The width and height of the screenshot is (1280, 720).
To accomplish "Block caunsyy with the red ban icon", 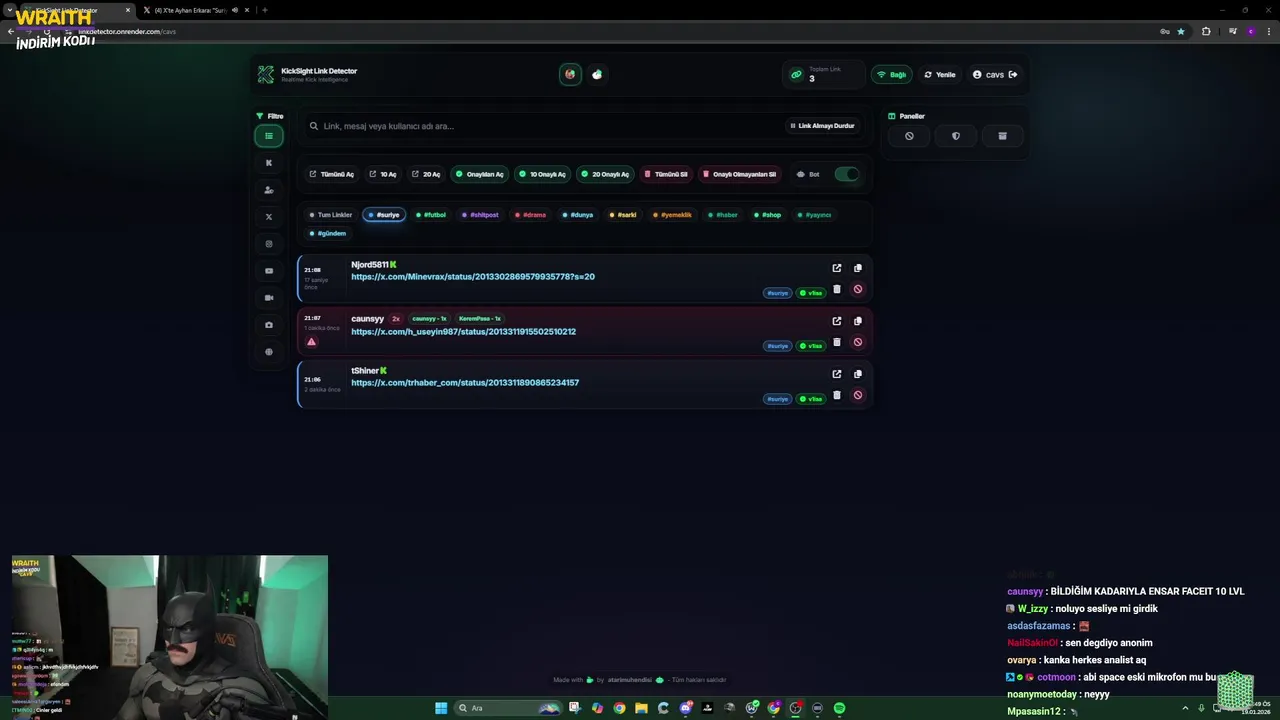I will pyautogui.click(x=858, y=342).
